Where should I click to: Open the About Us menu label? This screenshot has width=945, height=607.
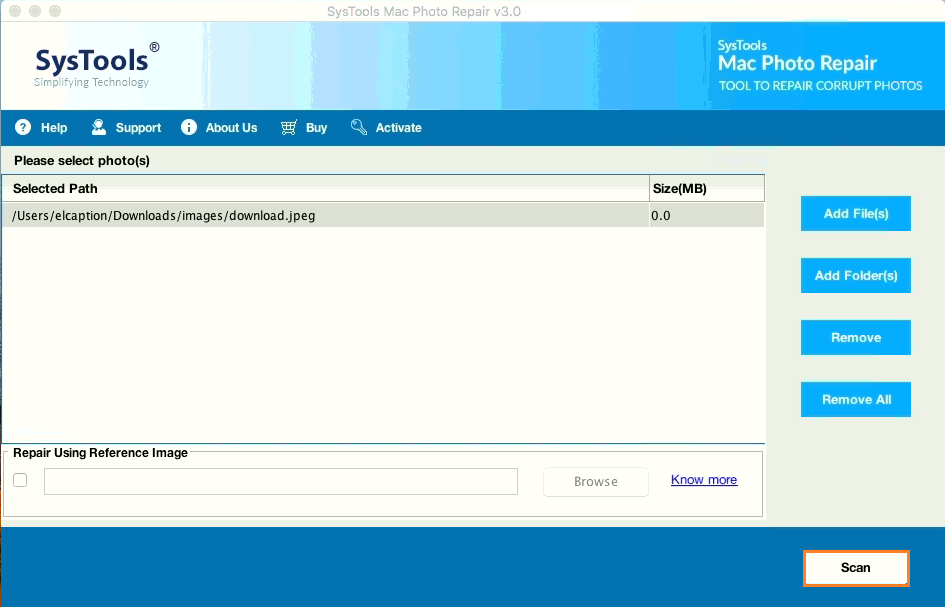pyautogui.click(x=231, y=128)
